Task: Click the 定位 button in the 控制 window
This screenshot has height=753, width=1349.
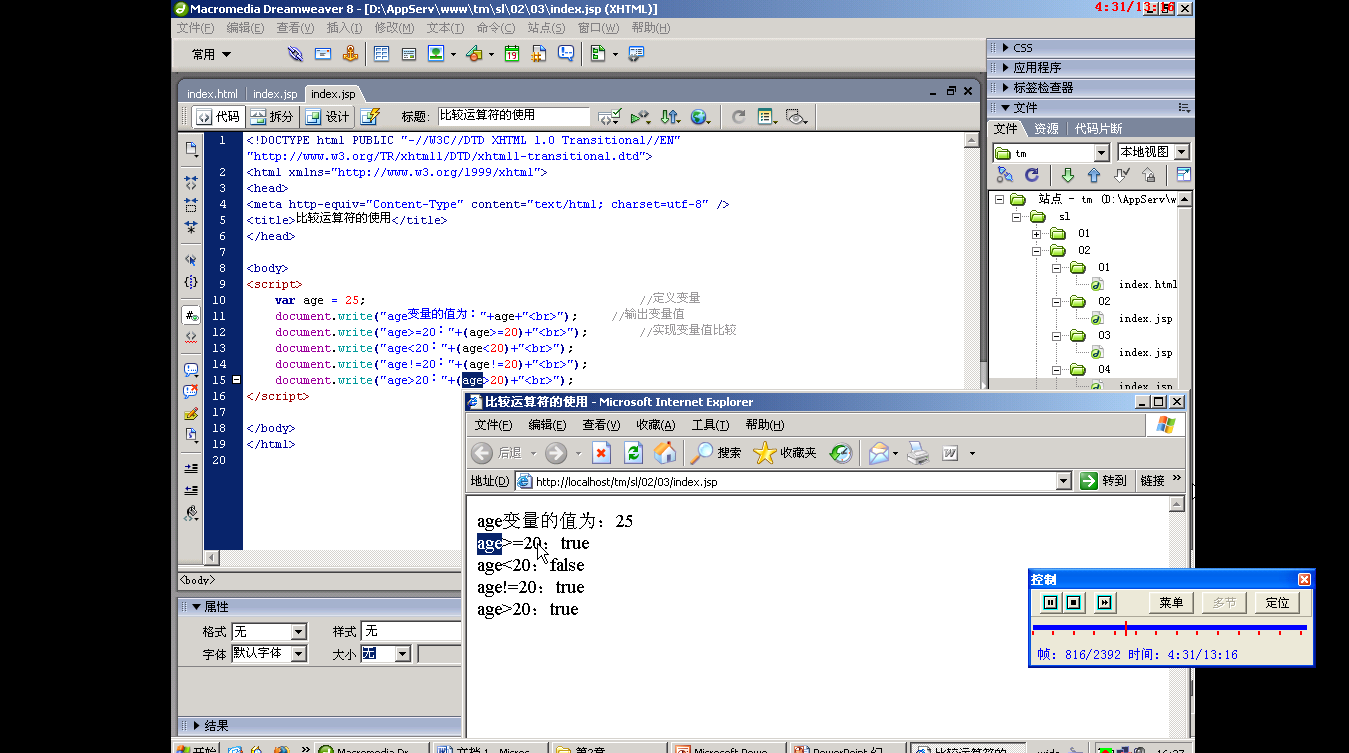Action: [x=1277, y=602]
